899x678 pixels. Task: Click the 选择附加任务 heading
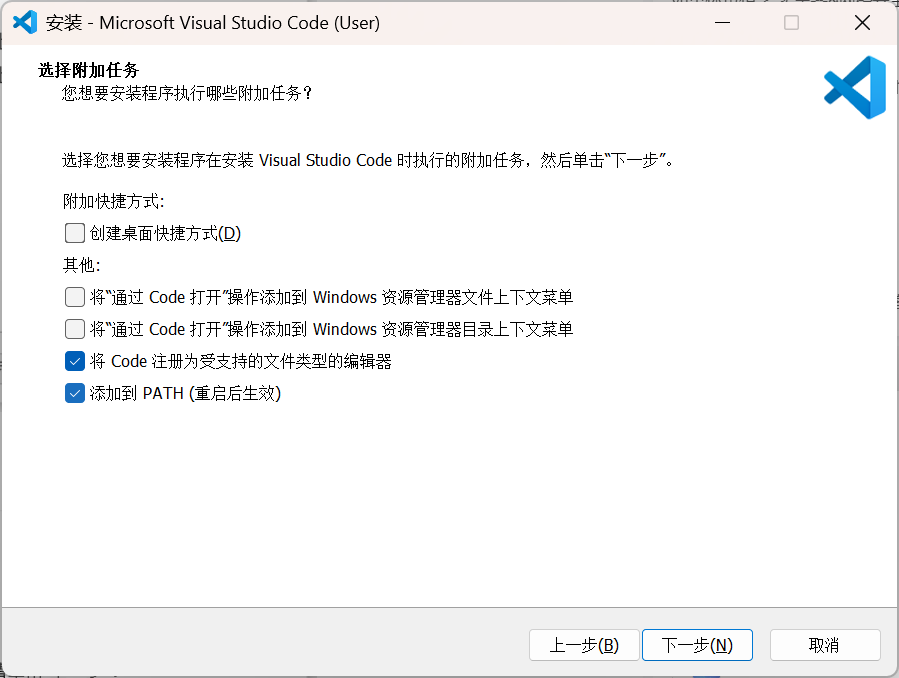click(89, 70)
